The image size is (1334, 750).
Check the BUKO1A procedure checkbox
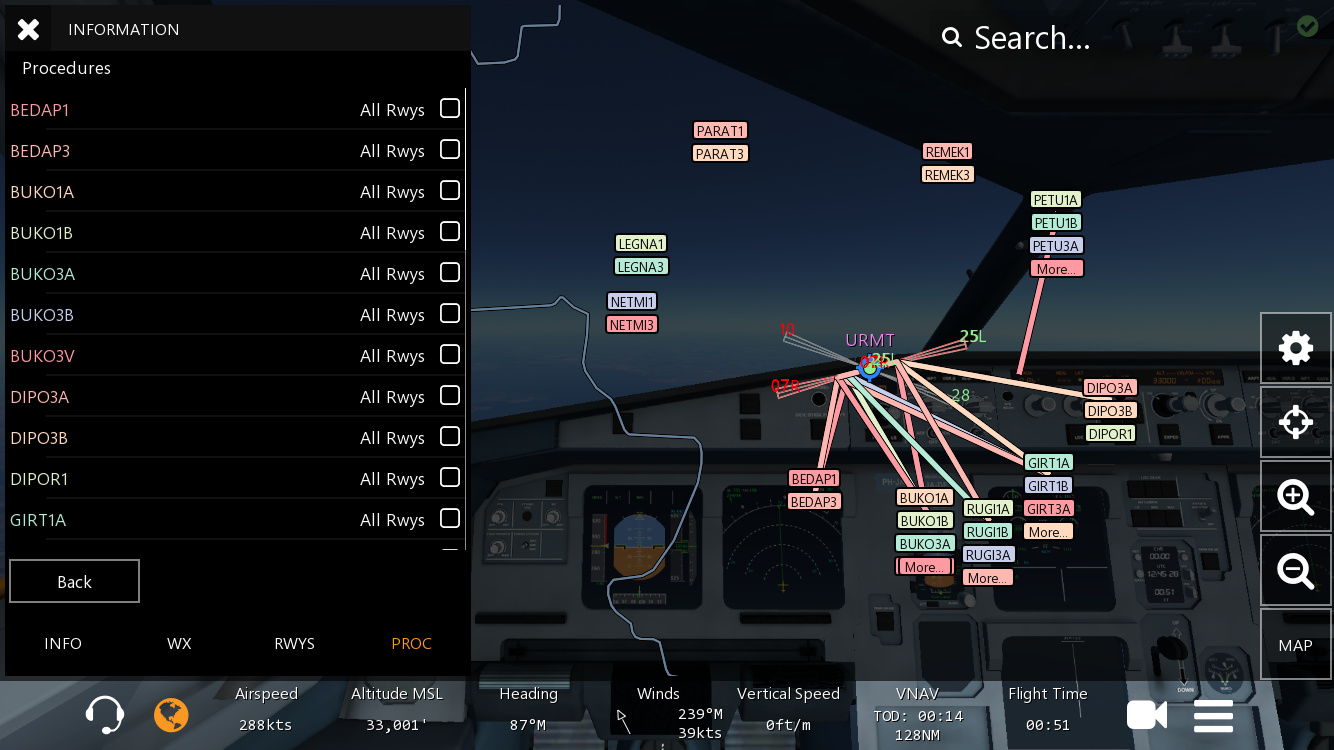tap(450, 190)
